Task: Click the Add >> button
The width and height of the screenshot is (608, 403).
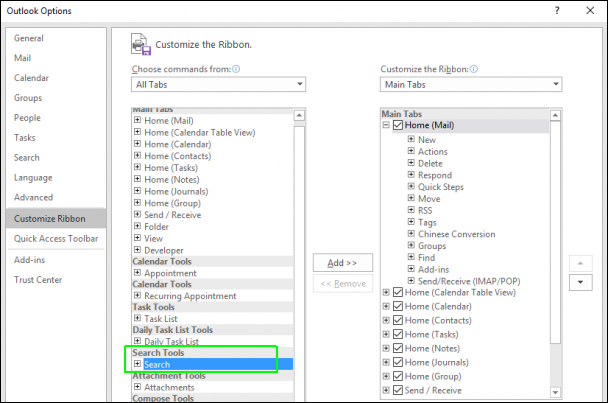Action: click(x=343, y=263)
